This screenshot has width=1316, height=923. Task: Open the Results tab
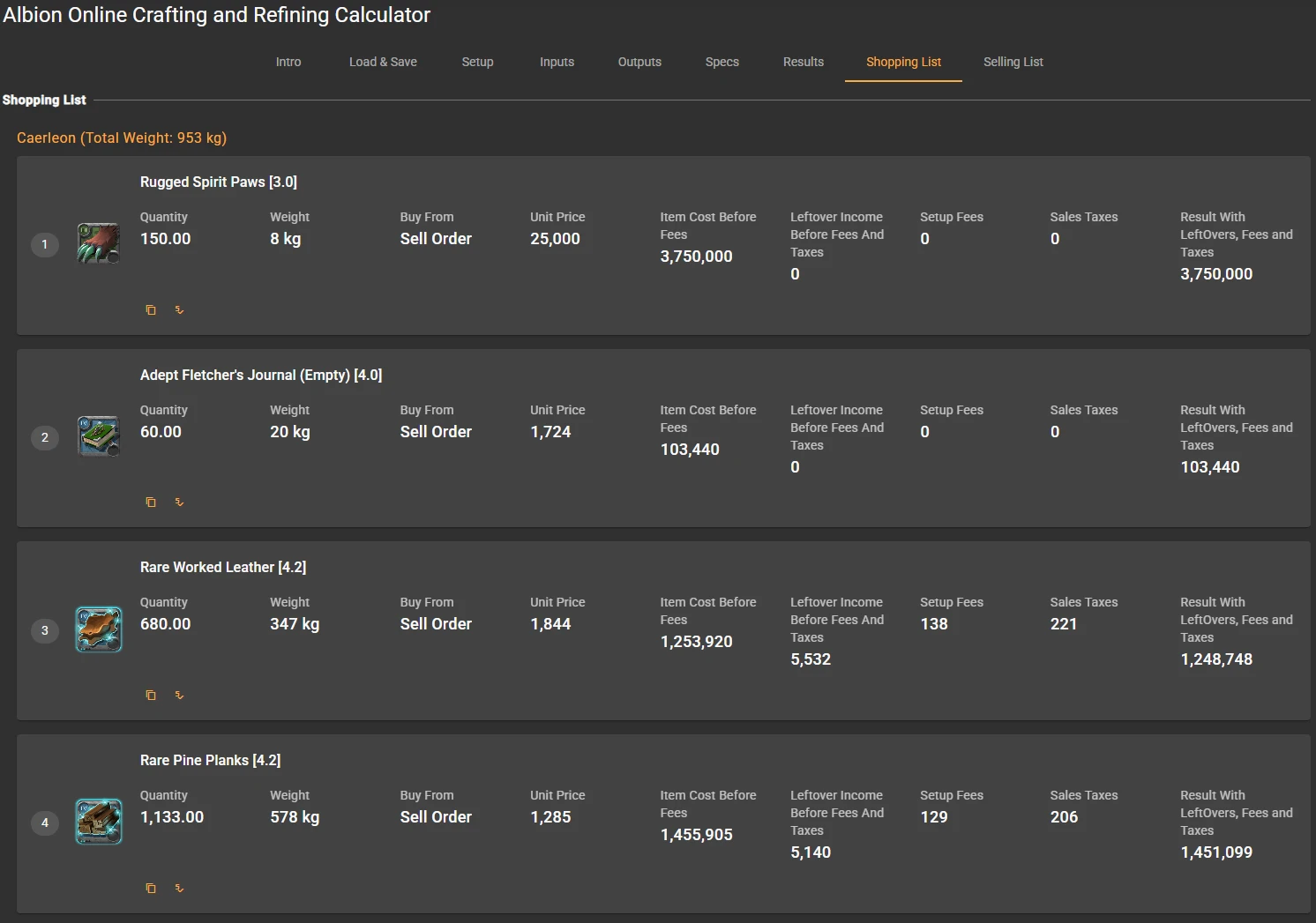(803, 62)
